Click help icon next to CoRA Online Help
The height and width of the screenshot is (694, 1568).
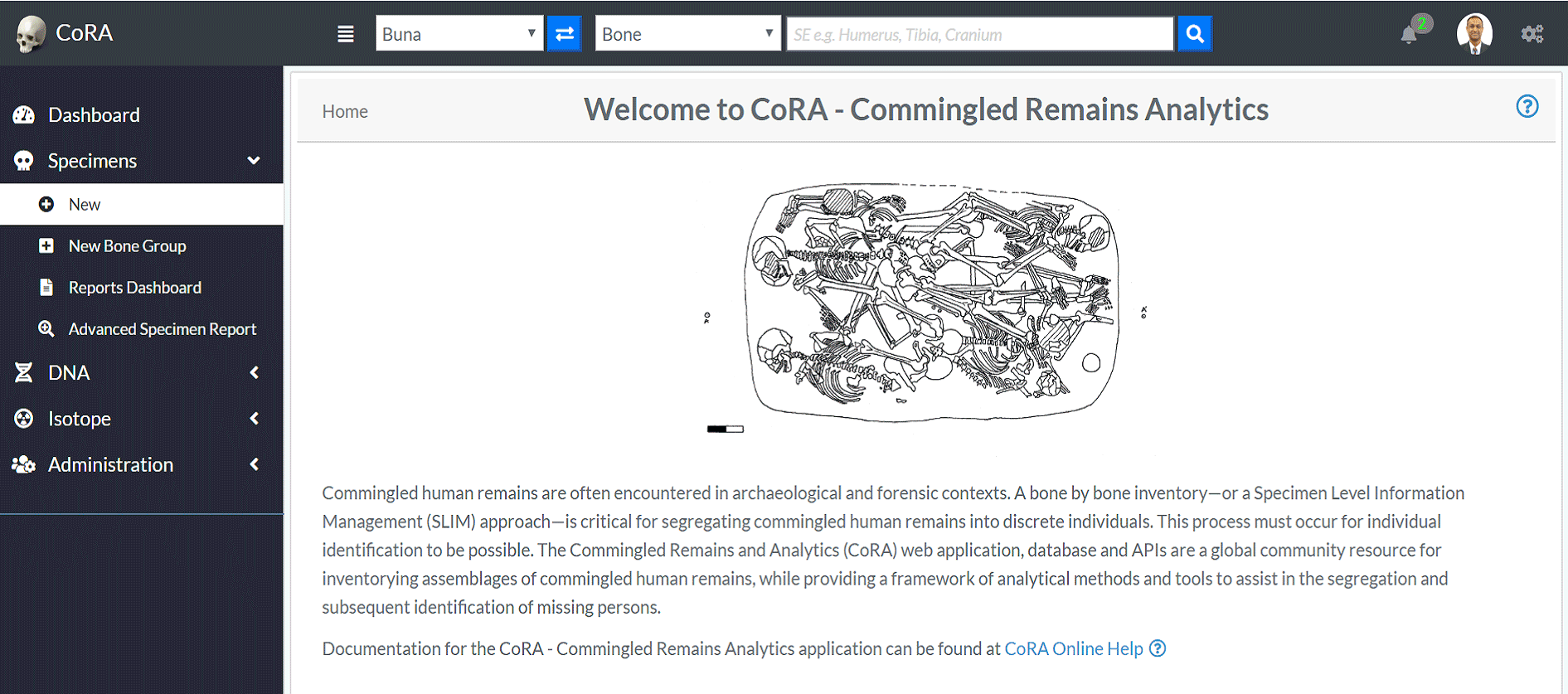coord(1158,648)
